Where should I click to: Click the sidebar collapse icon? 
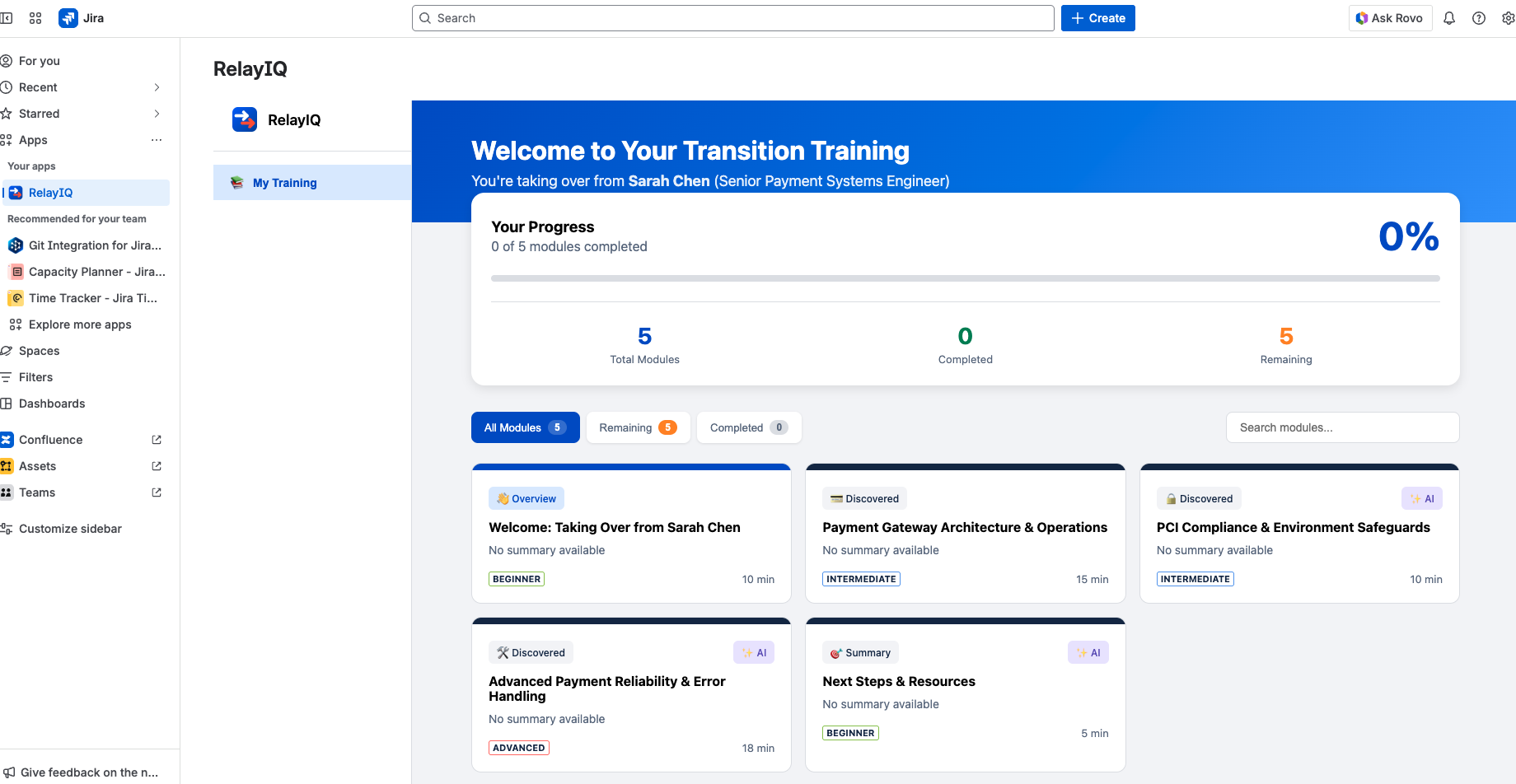(x=6, y=18)
